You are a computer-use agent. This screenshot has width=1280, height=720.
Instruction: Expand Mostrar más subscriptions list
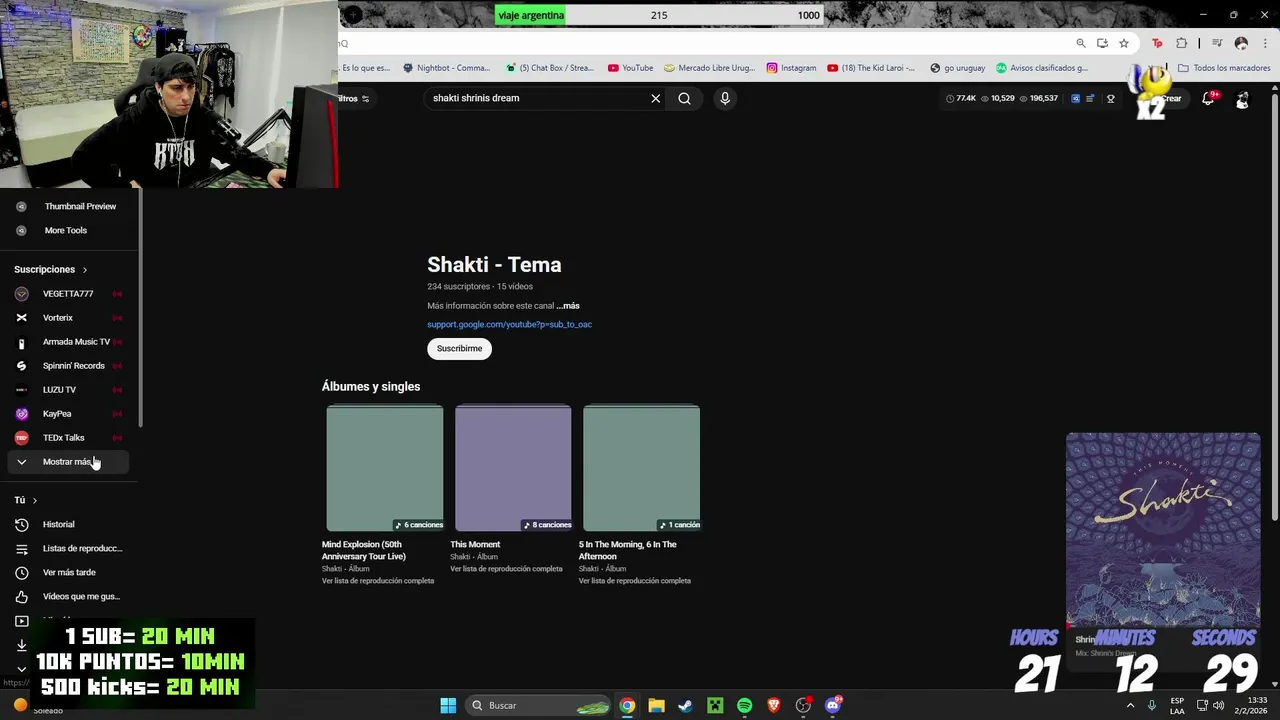click(68, 462)
